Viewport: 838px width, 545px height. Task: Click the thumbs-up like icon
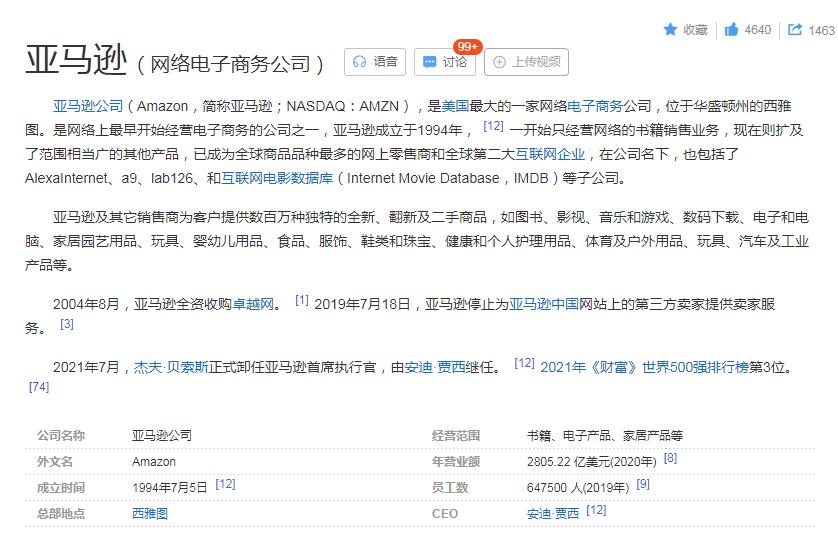[x=731, y=29]
